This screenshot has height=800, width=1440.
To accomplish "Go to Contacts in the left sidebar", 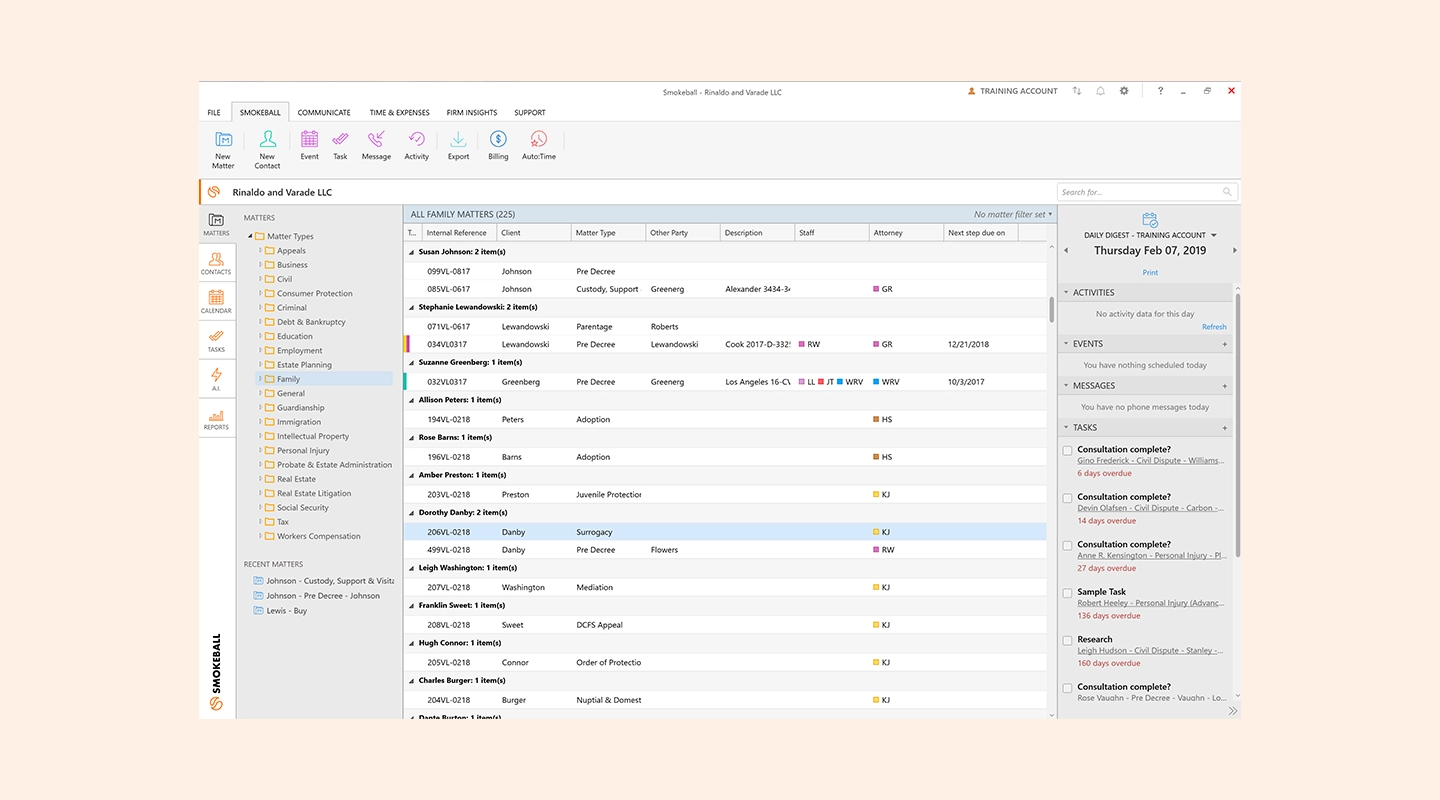I will click(217, 264).
